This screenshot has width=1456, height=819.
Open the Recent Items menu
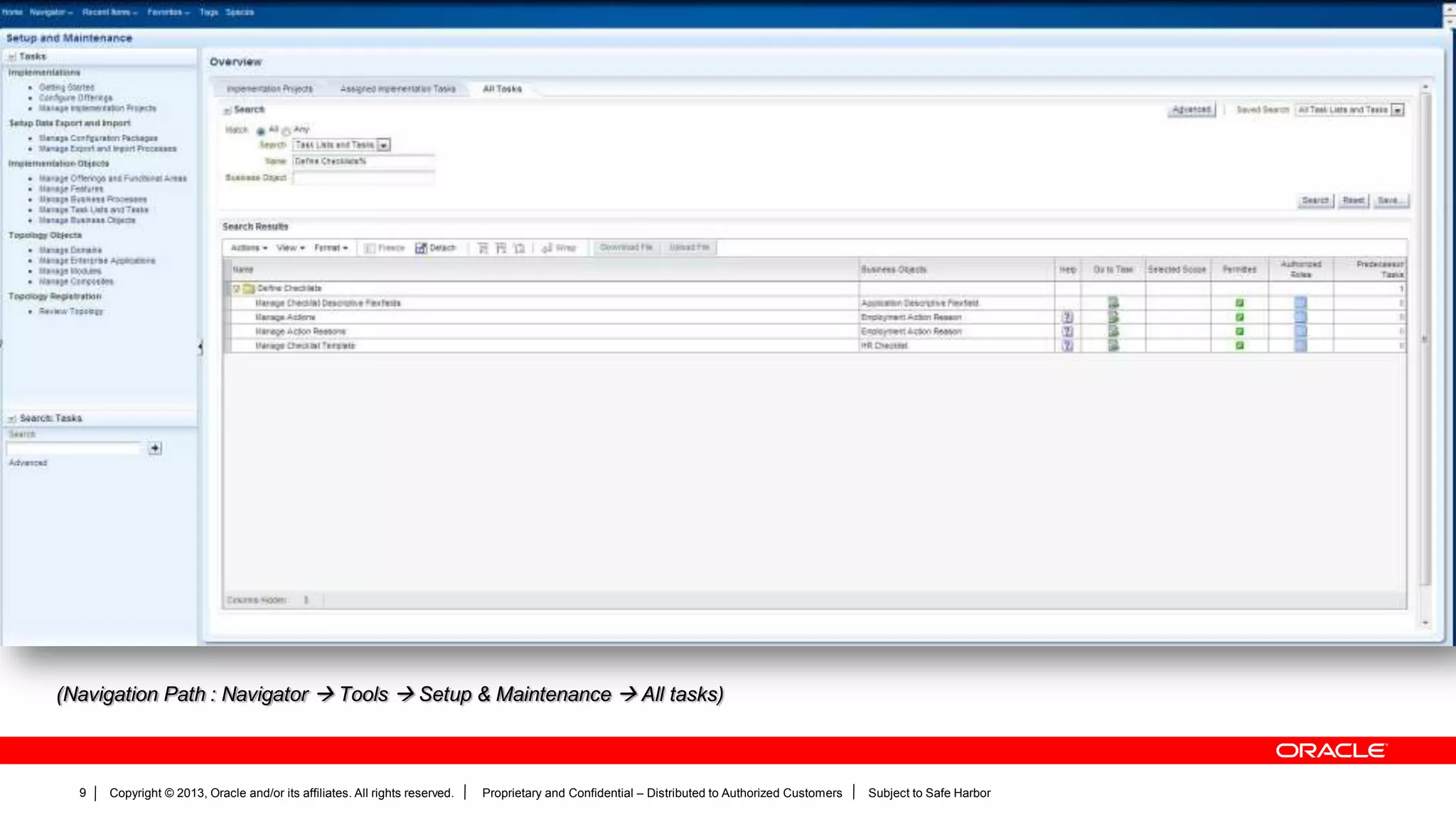click(109, 12)
